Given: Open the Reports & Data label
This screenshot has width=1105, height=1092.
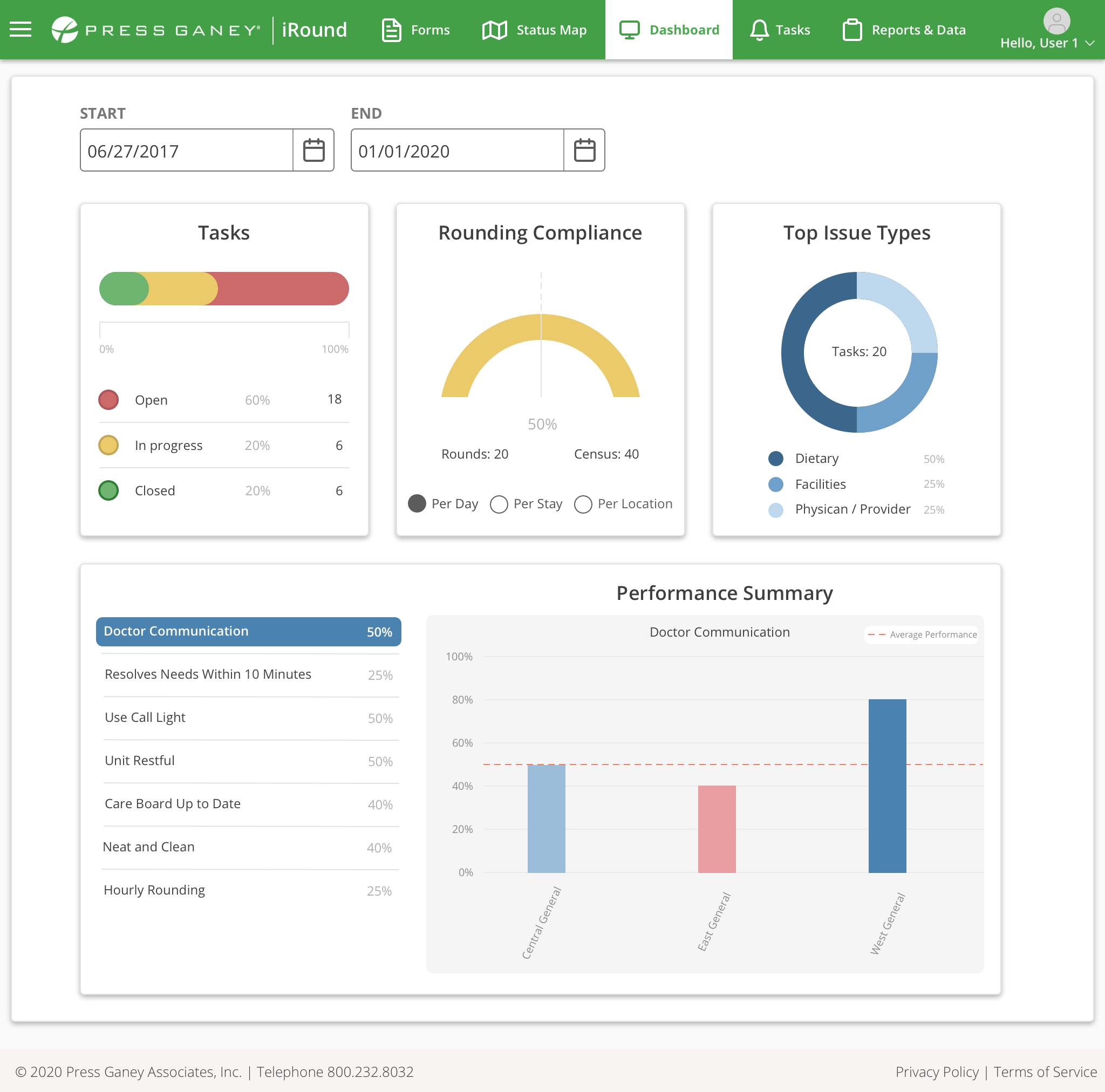Looking at the screenshot, I should click(918, 30).
